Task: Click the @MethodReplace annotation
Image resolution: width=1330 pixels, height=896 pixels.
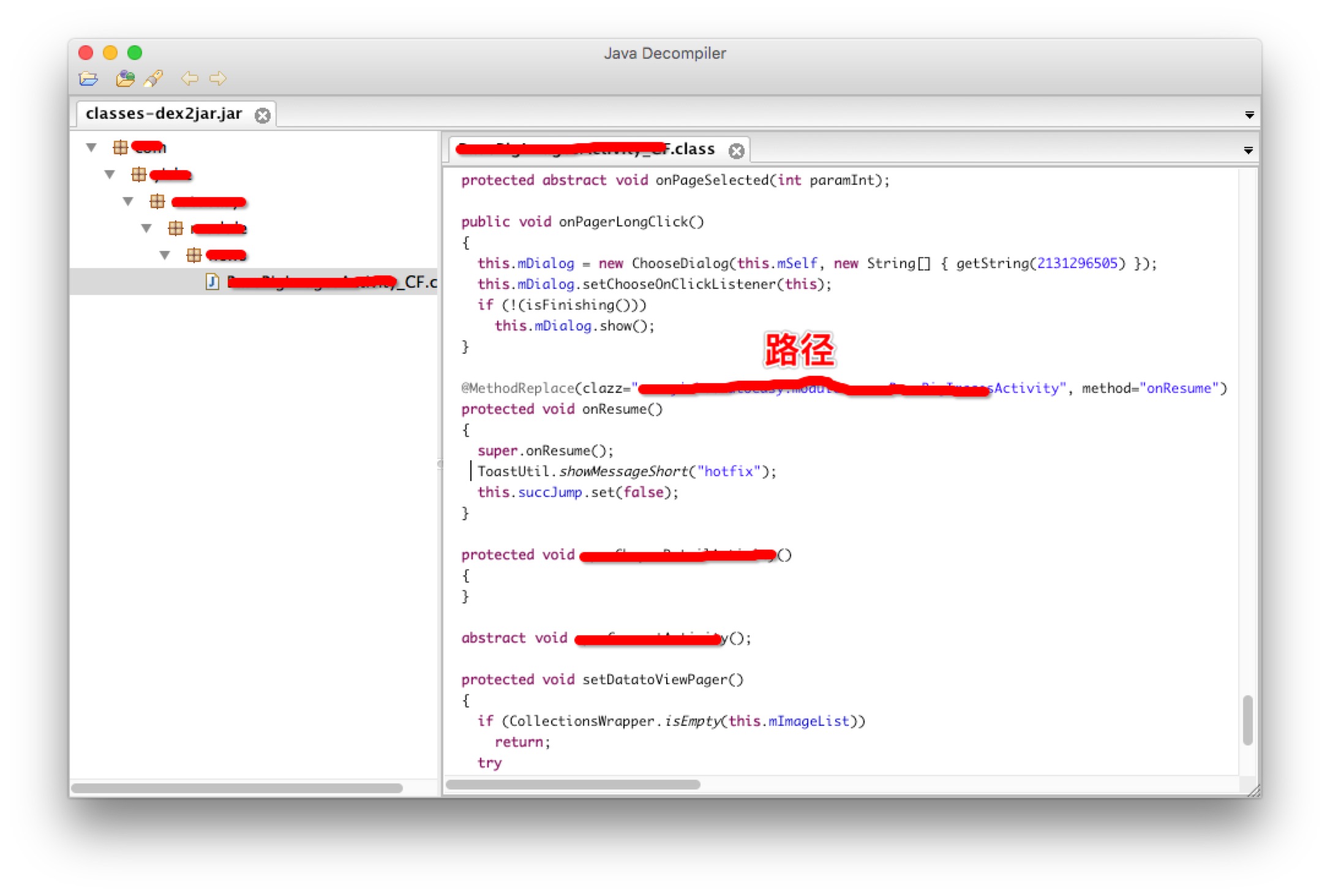Action: tap(517, 389)
